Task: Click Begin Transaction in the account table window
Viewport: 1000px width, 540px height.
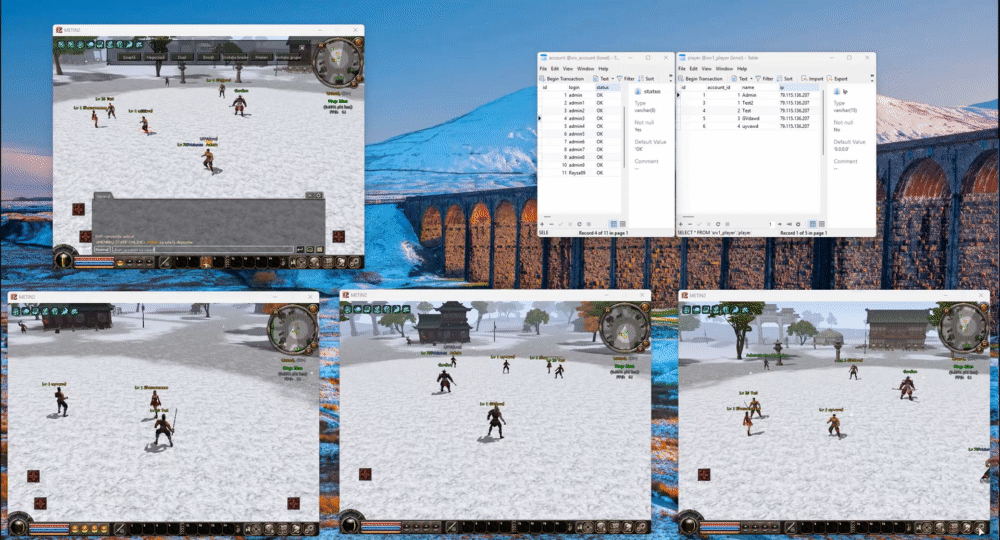Action: click(561, 78)
